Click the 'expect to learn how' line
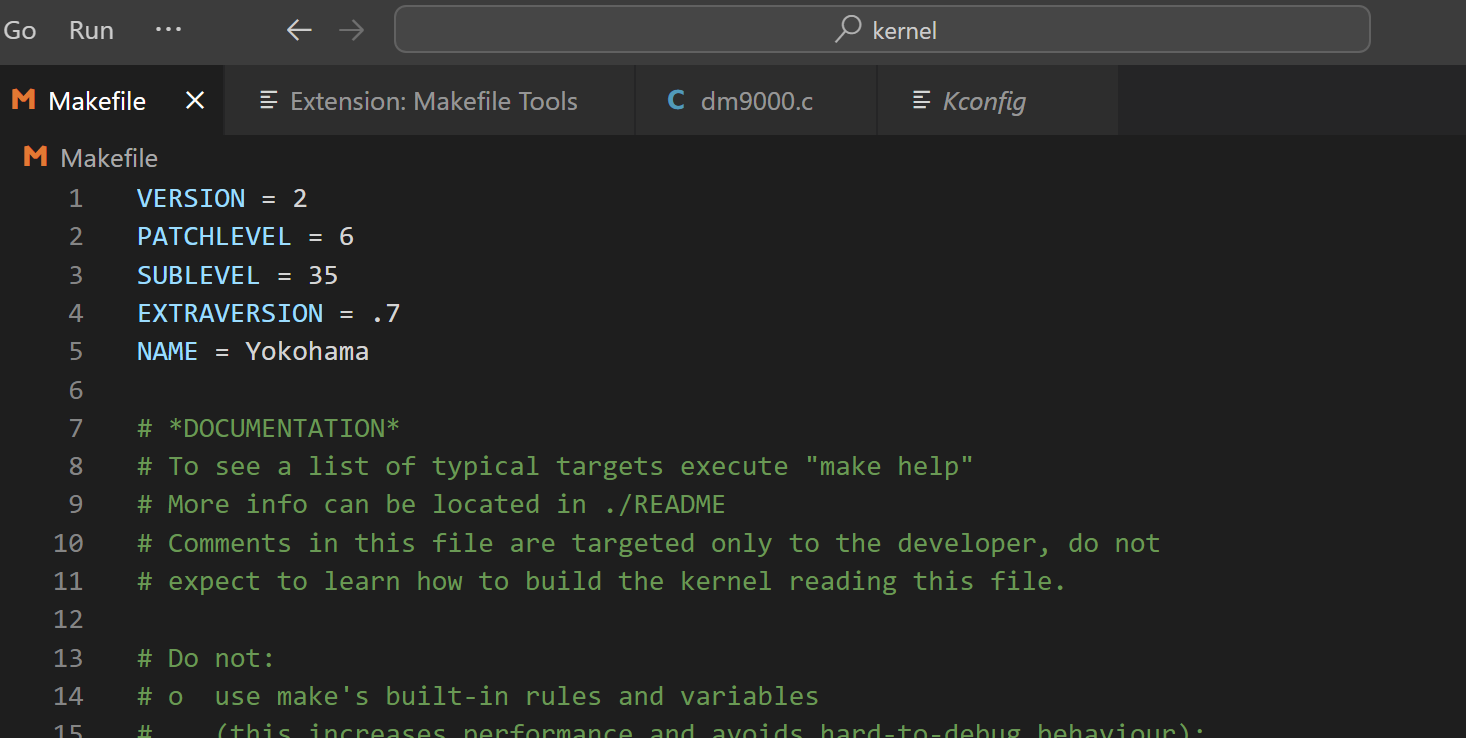This screenshot has width=1466, height=738. (602, 581)
